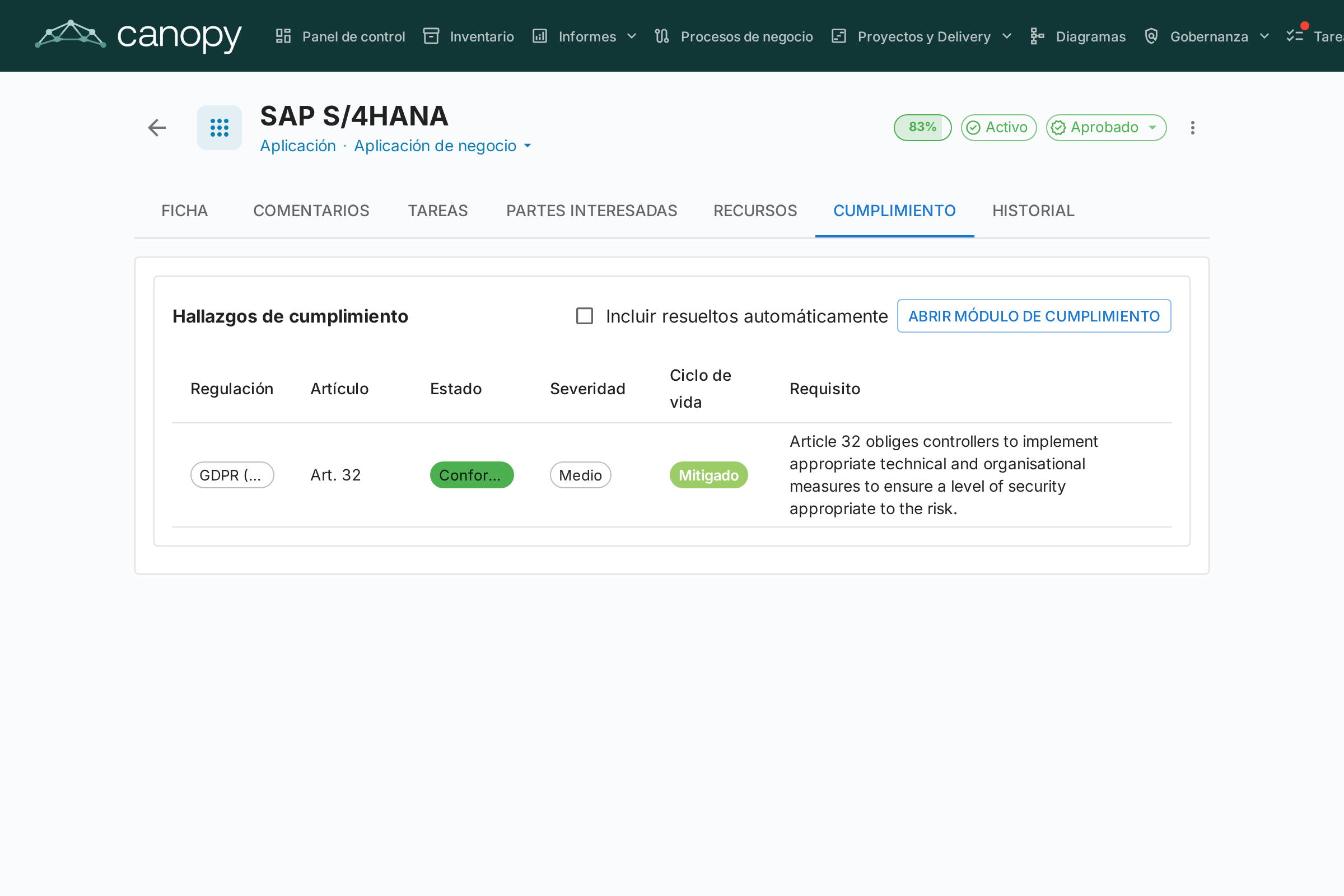
Task: Click the approval seal icon in Aprobado badge
Action: [1058, 128]
